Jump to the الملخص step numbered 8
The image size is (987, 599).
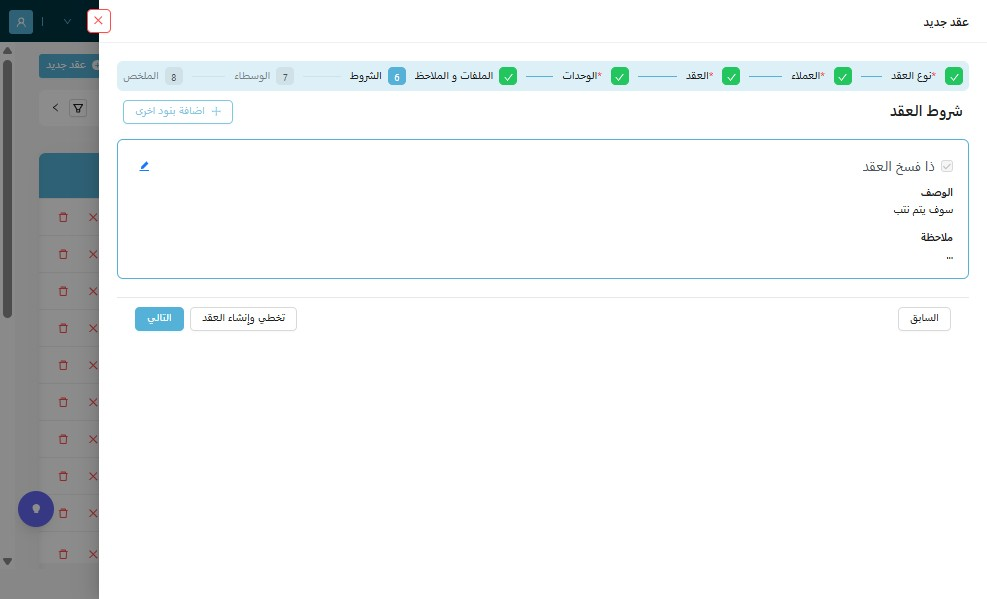[153, 76]
